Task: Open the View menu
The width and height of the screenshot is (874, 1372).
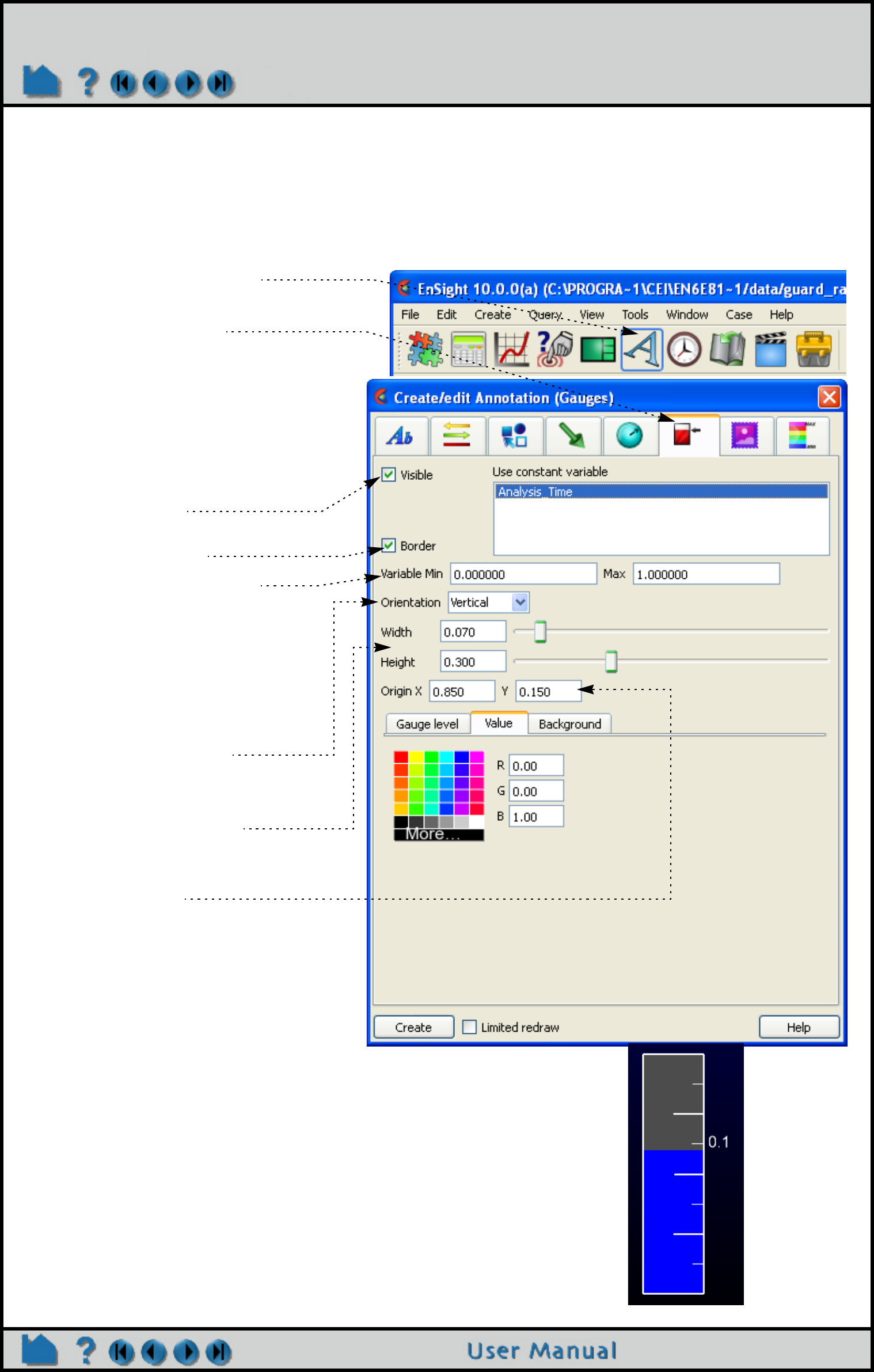Action: pos(592,314)
